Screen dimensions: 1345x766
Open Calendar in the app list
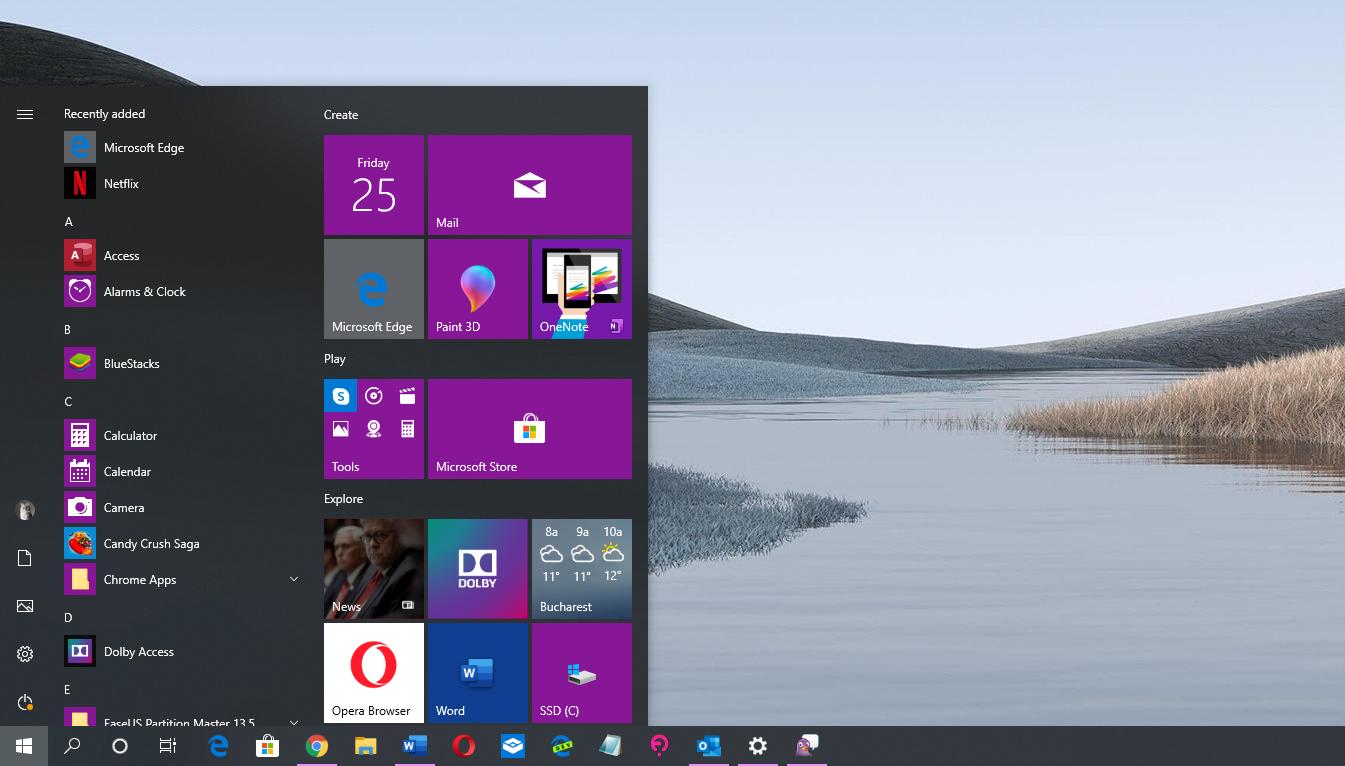tap(184, 472)
